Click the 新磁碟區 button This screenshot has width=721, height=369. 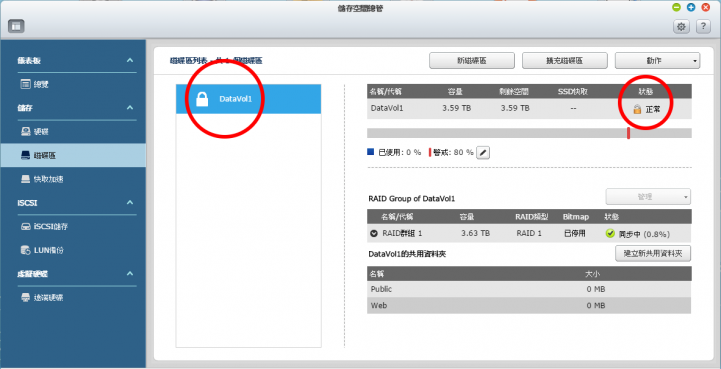click(x=472, y=61)
